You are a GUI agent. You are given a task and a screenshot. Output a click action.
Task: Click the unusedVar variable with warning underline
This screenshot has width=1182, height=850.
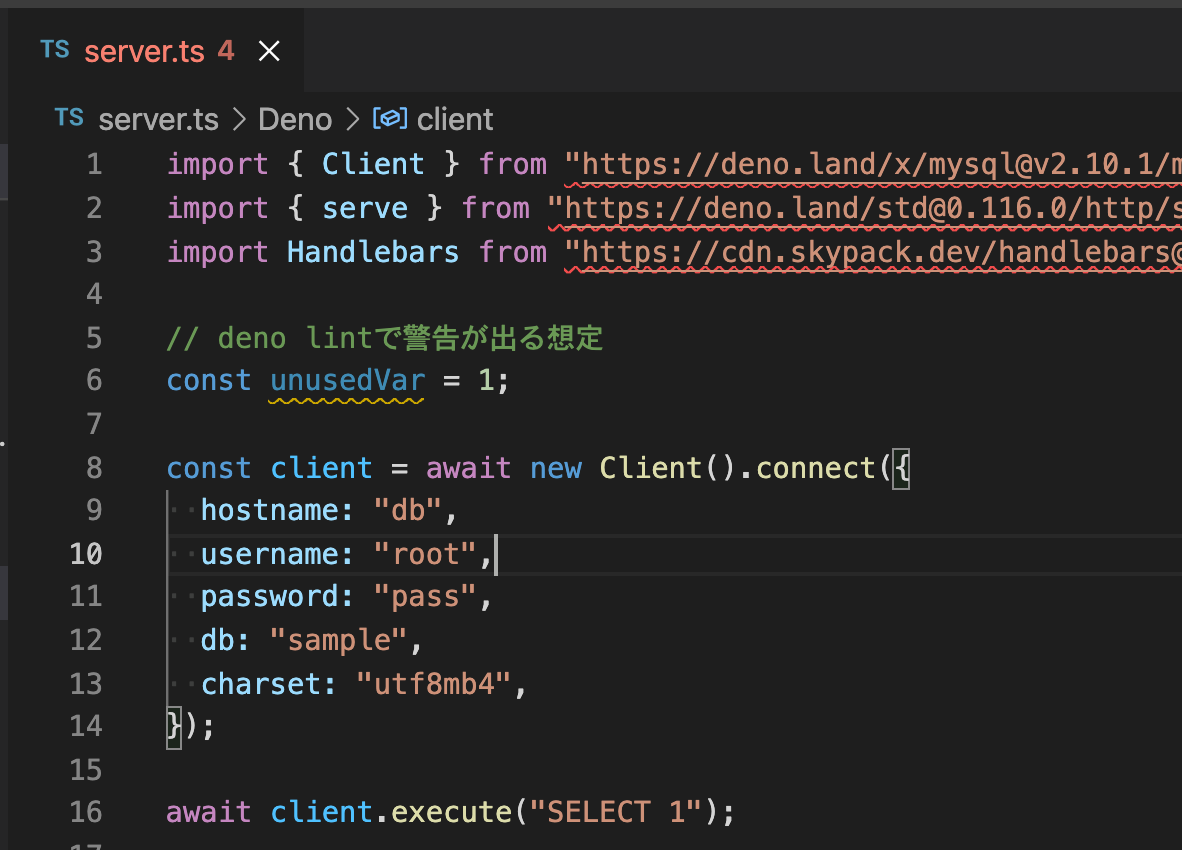(x=348, y=381)
